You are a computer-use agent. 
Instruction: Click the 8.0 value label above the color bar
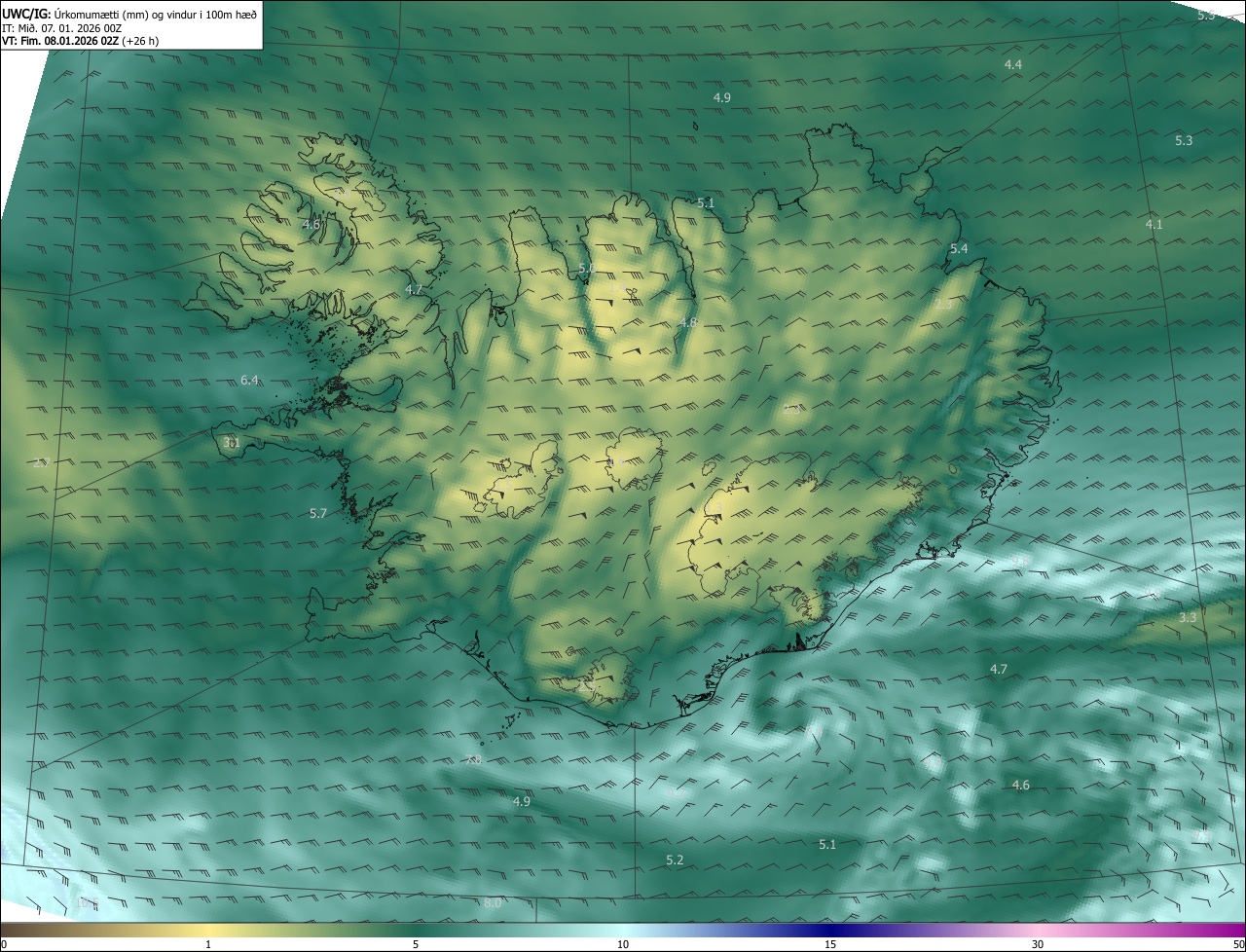coord(493,903)
